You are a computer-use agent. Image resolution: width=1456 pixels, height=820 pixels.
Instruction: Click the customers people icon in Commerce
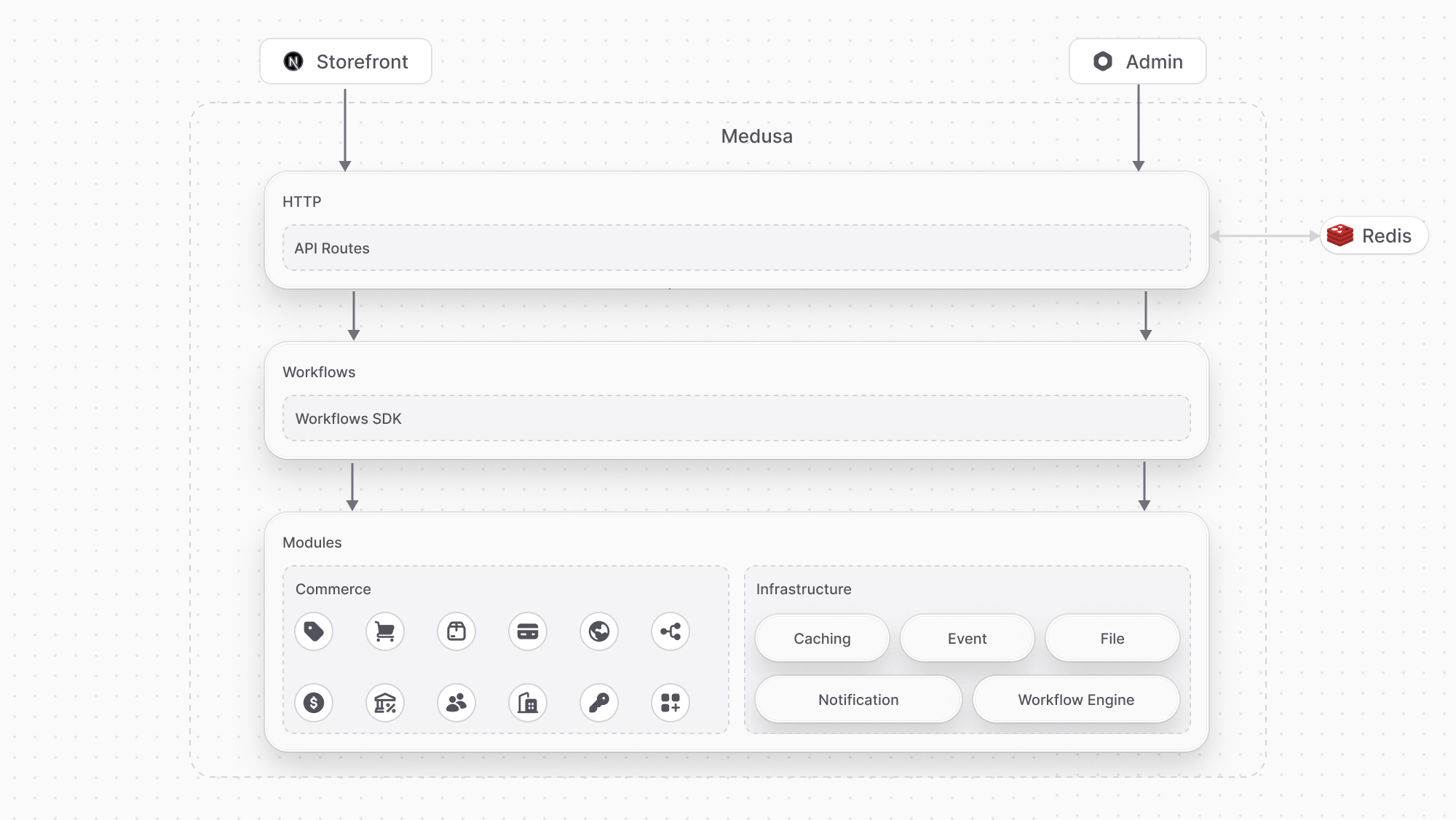tap(456, 702)
